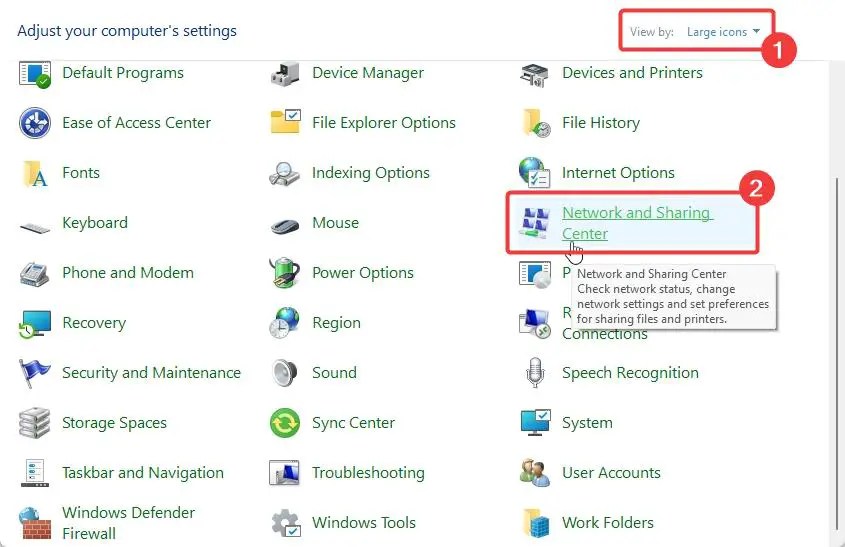Click the Sync Center link
Image resolution: width=845 pixels, height=547 pixels.
pyautogui.click(x=353, y=423)
